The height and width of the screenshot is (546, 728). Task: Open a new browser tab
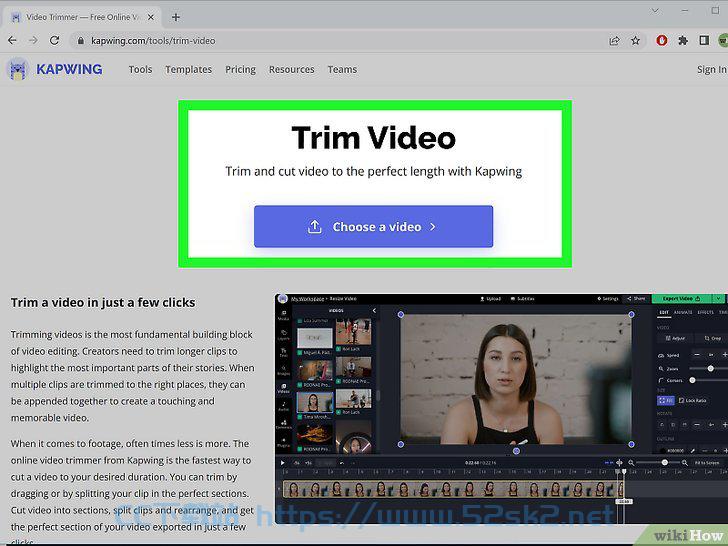(x=176, y=18)
